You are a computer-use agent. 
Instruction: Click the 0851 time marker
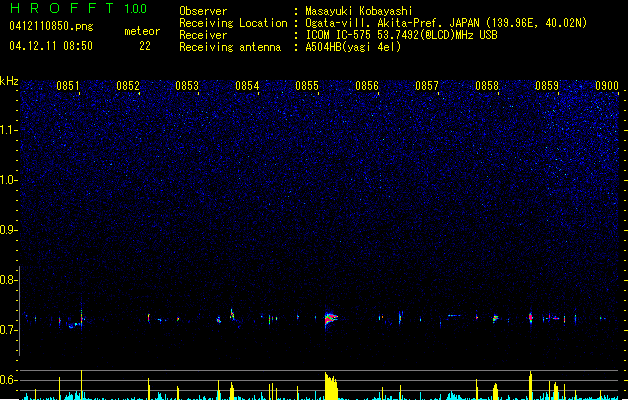(68, 86)
